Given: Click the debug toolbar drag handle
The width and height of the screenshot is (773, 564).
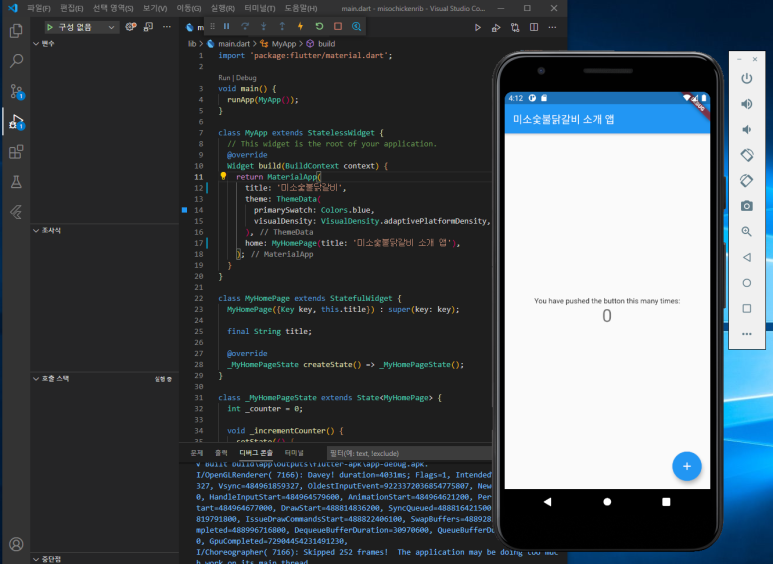Looking at the screenshot, I should click(x=212, y=27).
